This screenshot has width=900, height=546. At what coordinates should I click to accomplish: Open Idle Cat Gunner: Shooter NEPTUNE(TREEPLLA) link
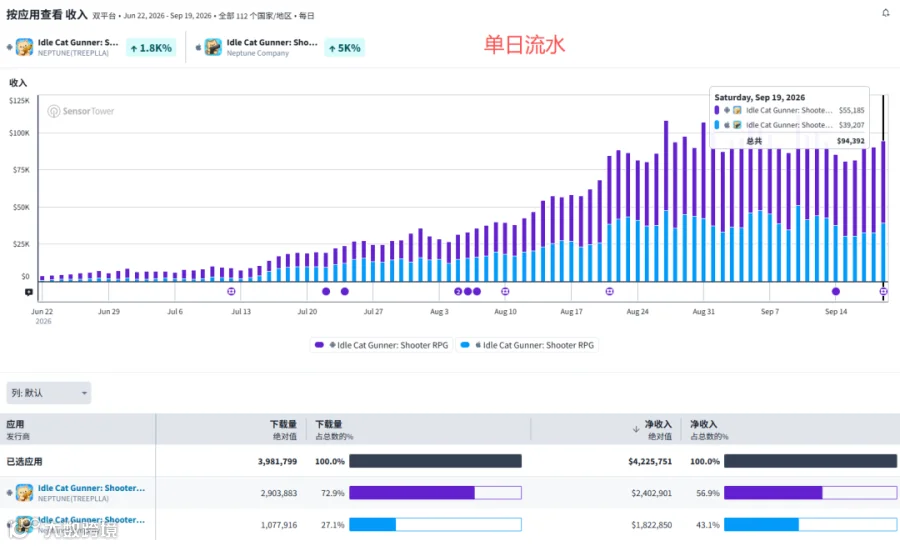tap(91, 488)
